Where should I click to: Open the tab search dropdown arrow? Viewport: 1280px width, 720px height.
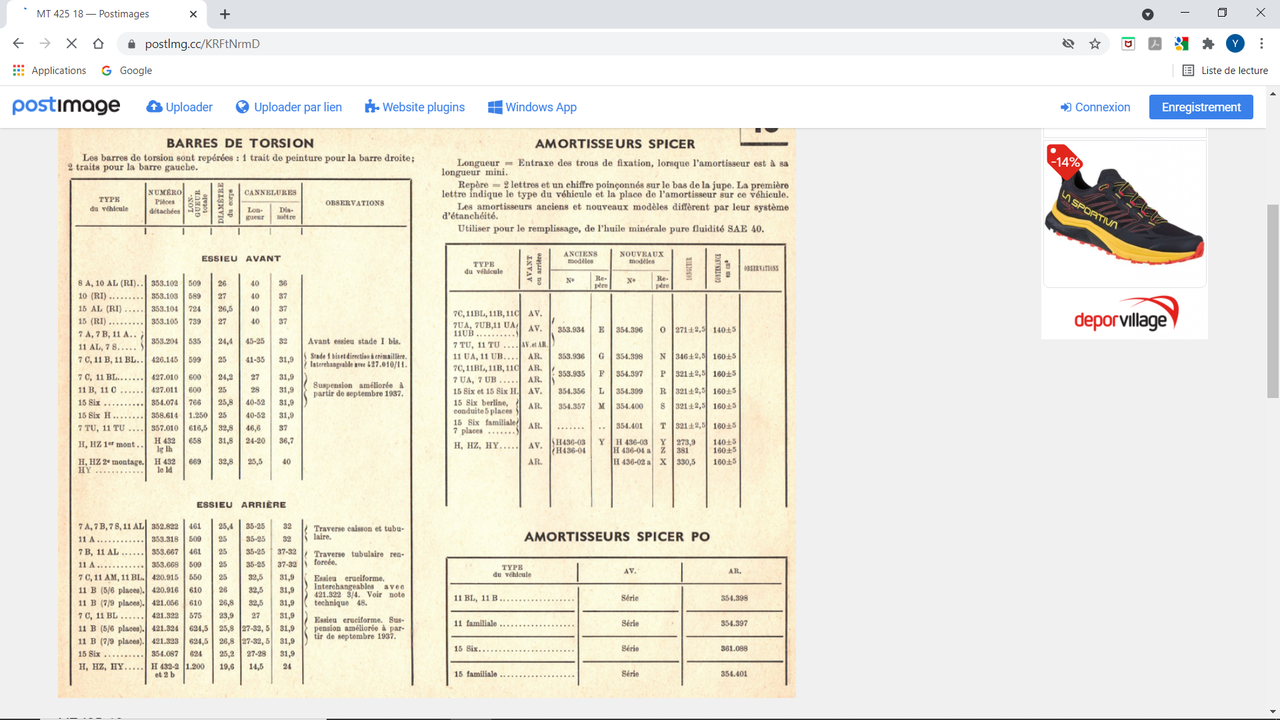tap(1148, 14)
